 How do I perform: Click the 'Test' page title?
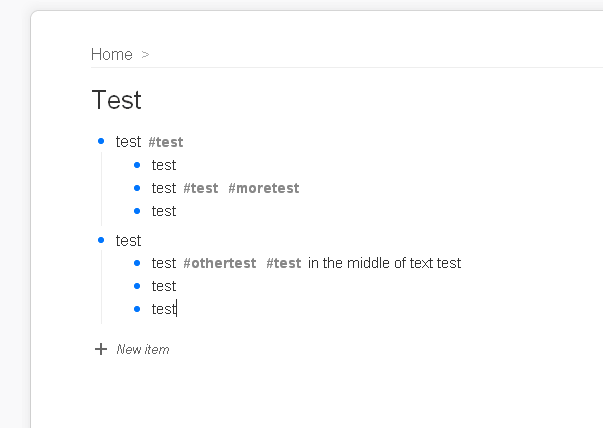click(x=117, y=100)
